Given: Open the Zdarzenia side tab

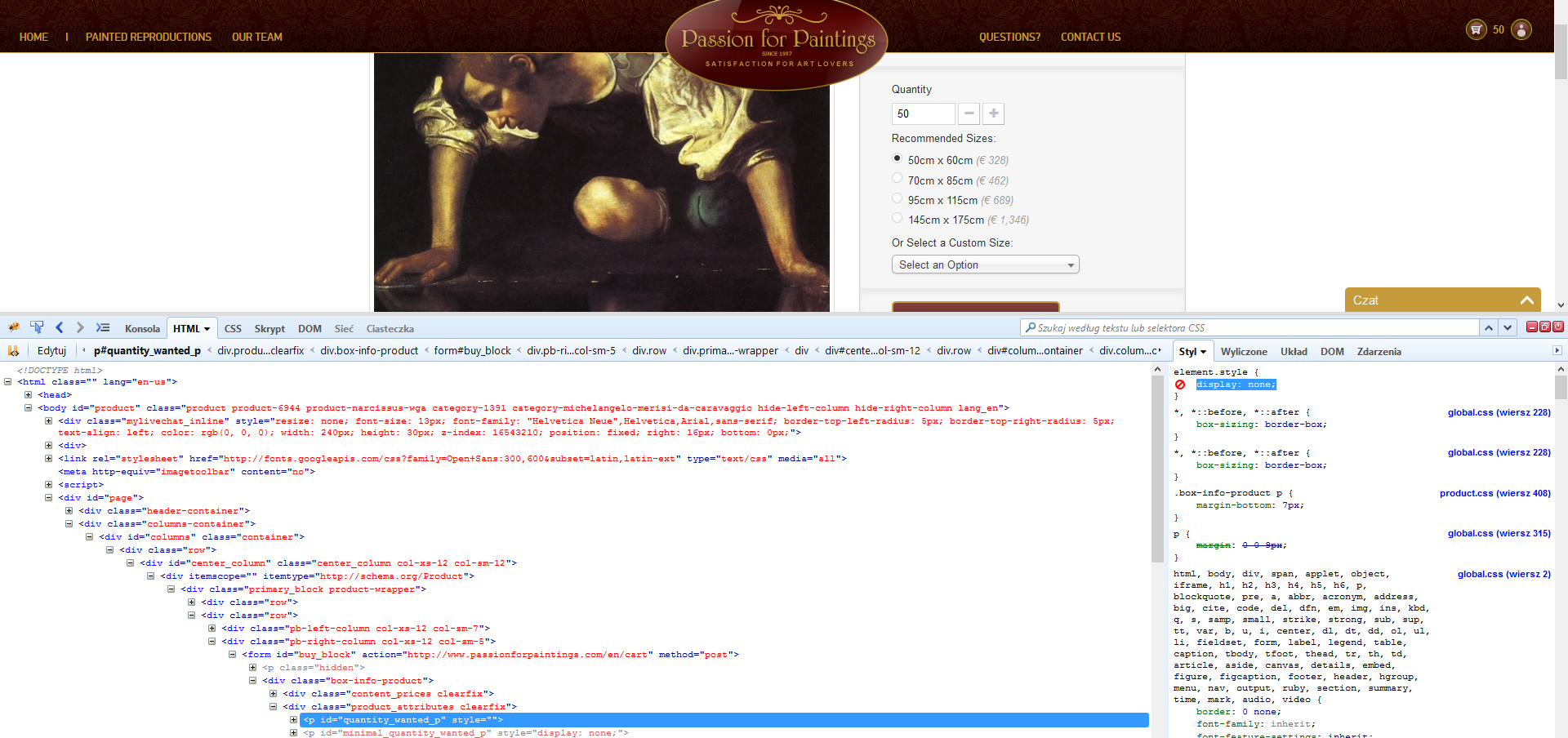Looking at the screenshot, I should point(1379,351).
